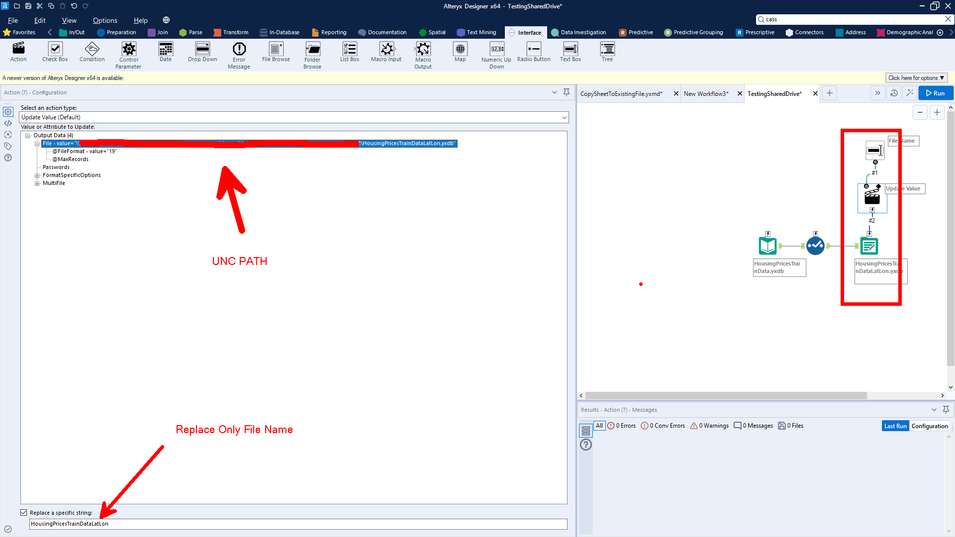Select the Action interface tool
The height and width of the screenshot is (537, 955).
click(18, 52)
